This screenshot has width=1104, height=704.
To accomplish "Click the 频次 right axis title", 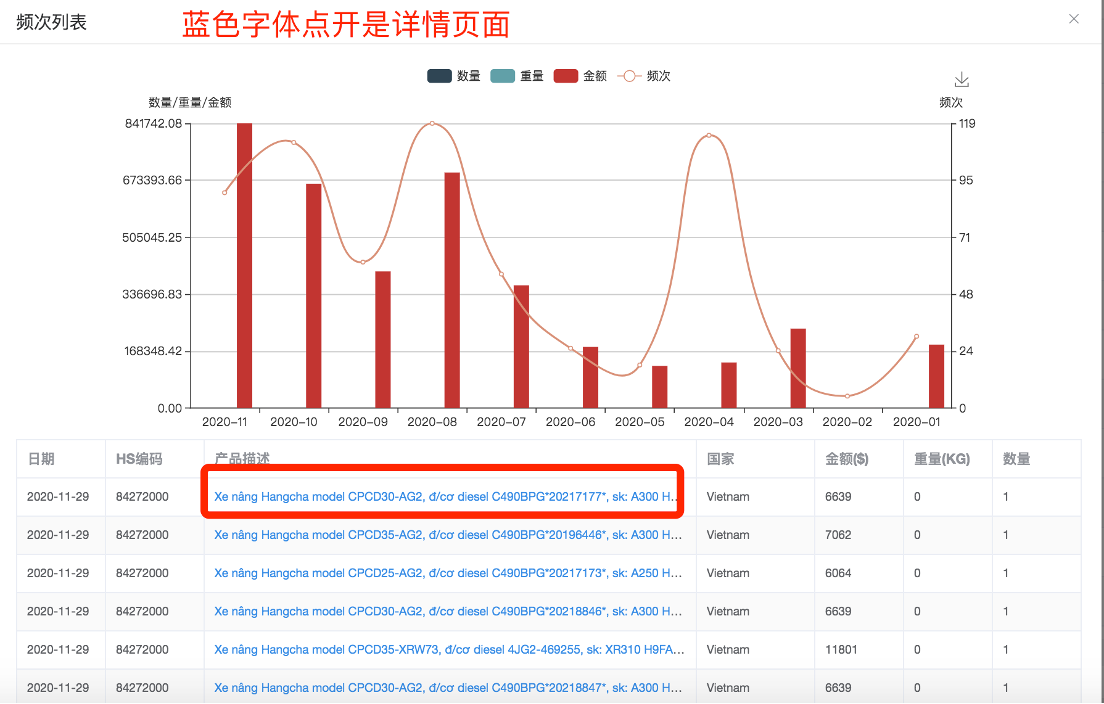I will point(951,102).
